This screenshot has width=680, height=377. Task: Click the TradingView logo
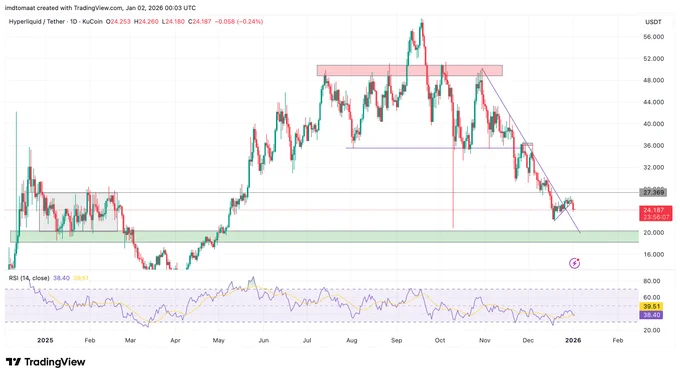pos(46,362)
